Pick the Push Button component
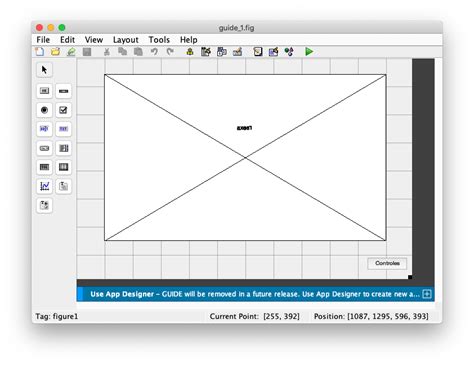This screenshot has width=474, height=365. (44, 91)
